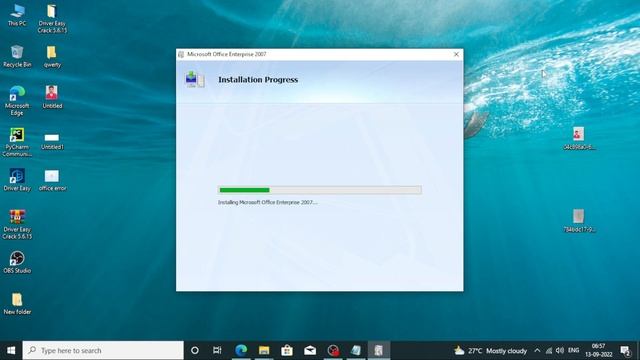
Task: Close the Microsoft Office Enterprise 2007 installer
Action: [x=456, y=54]
